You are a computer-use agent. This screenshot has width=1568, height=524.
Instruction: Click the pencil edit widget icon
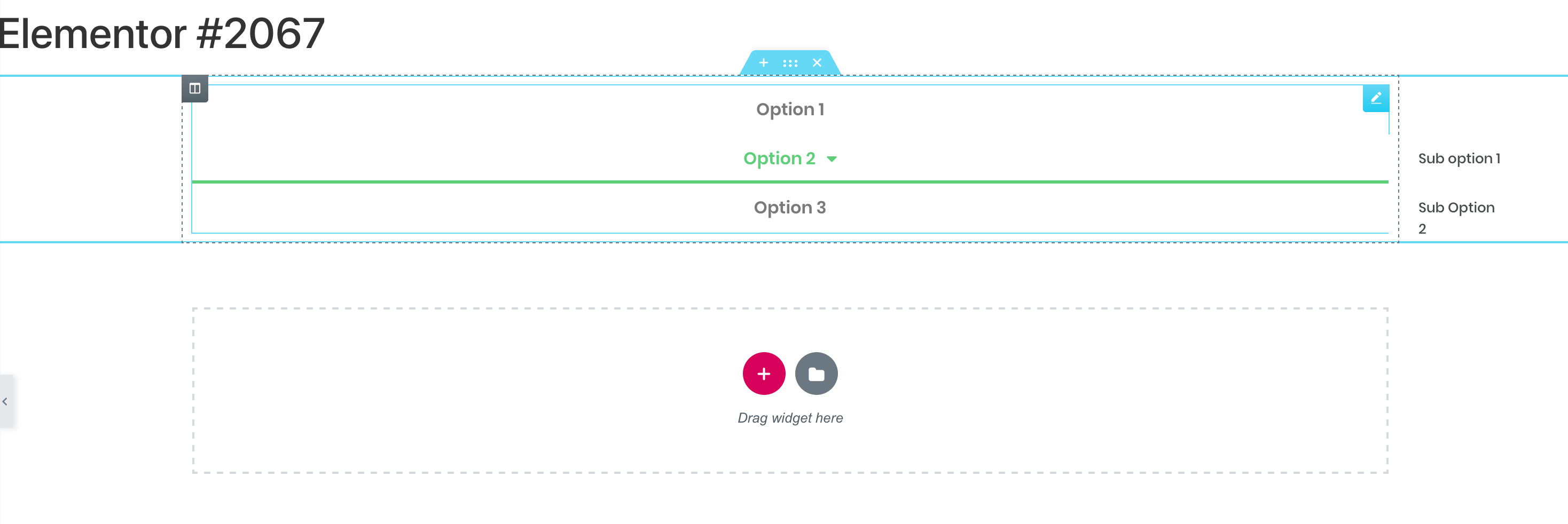click(1376, 97)
